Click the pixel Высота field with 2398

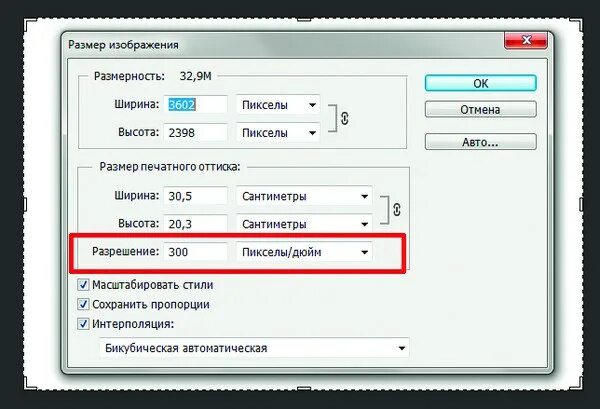(x=196, y=132)
